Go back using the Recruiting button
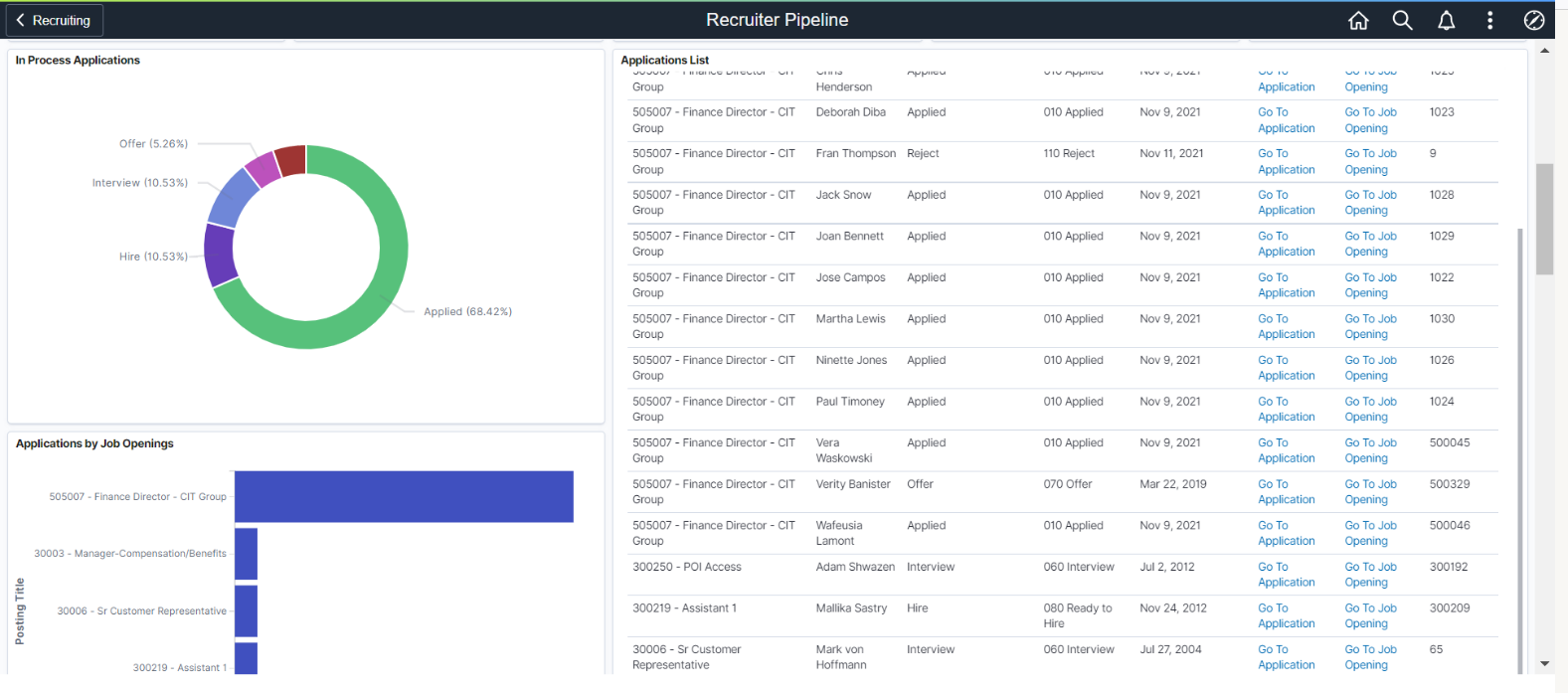This screenshot has height=693, width=1568. (x=54, y=20)
